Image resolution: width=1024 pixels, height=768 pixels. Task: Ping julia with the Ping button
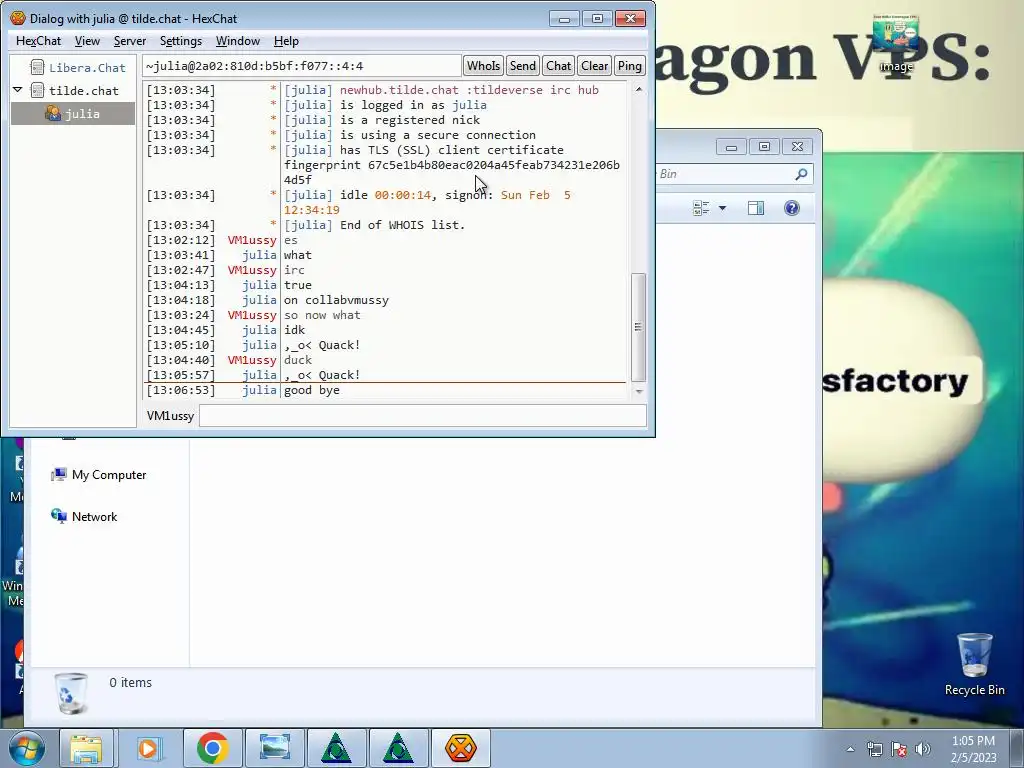pos(630,66)
